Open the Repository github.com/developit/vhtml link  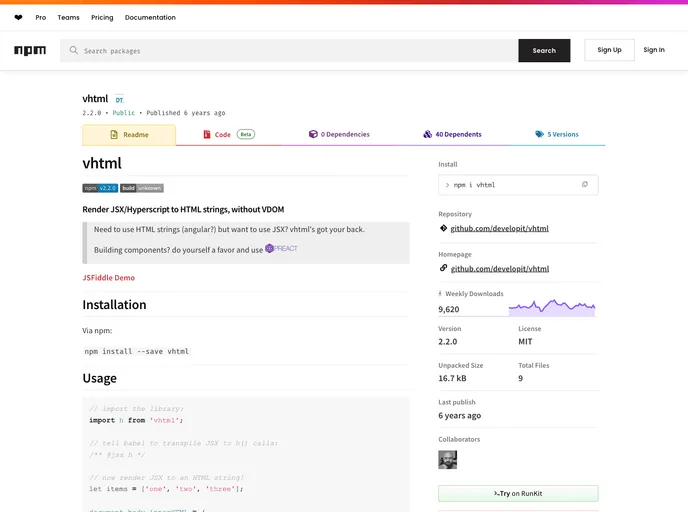tap(499, 229)
